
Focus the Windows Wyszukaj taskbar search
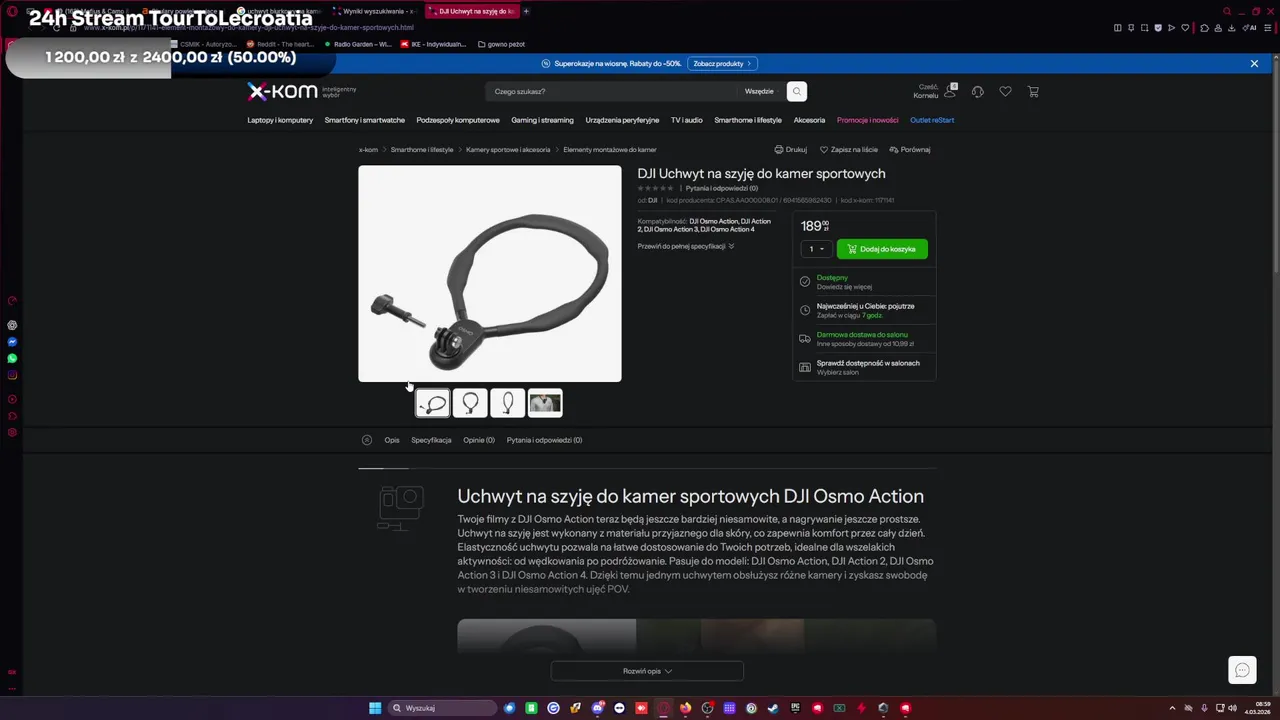click(x=443, y=708)
